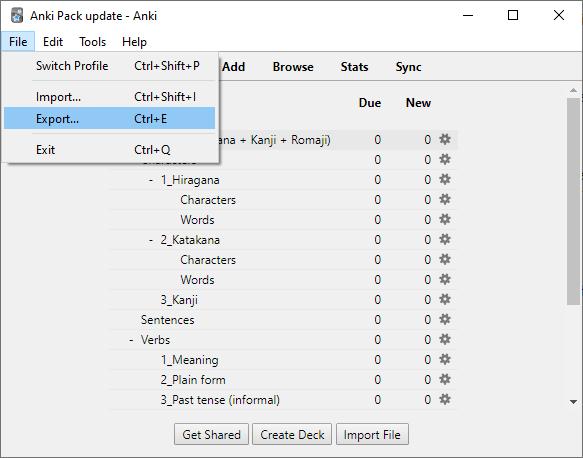Open options gear for 1_Meaning deck

[445, 360]
